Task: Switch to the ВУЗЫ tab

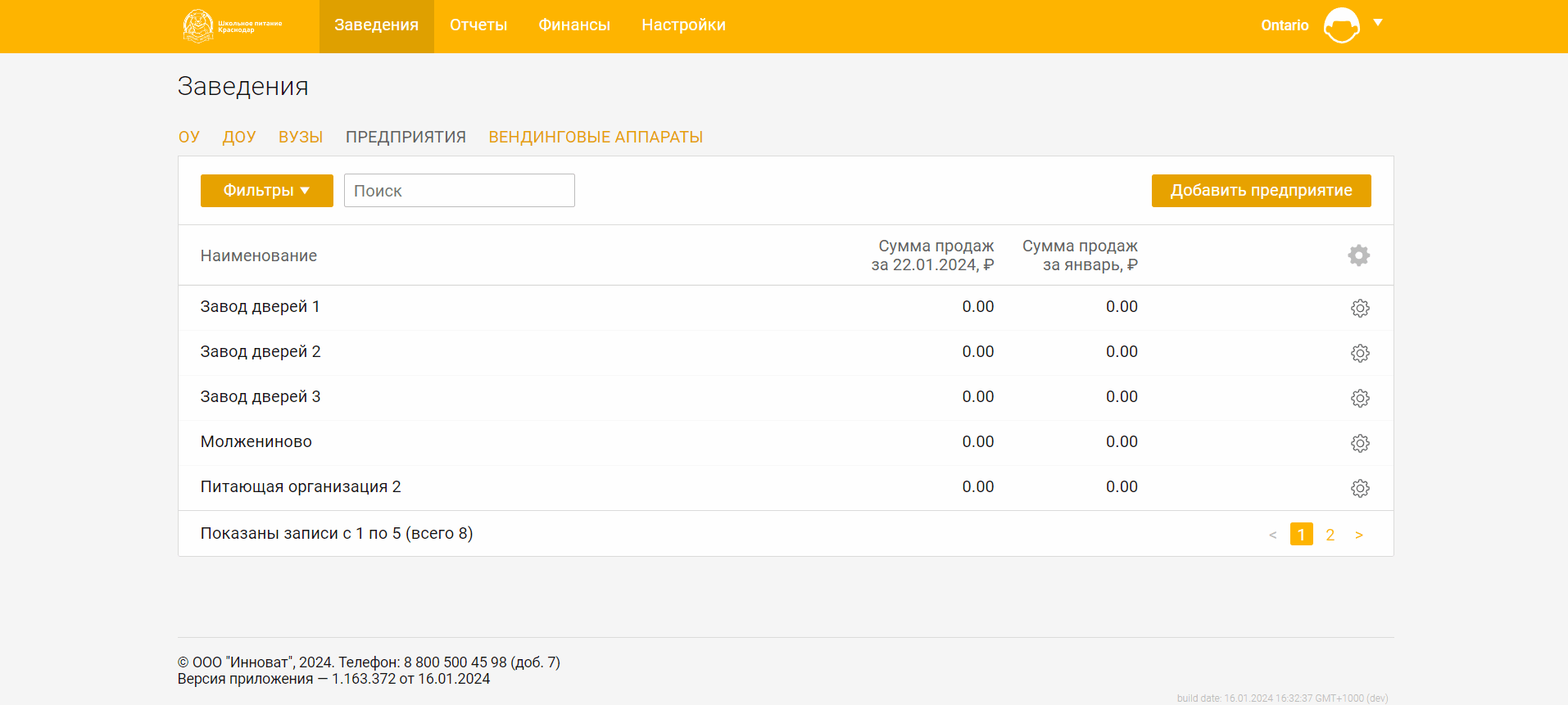Action: point(300,137)
